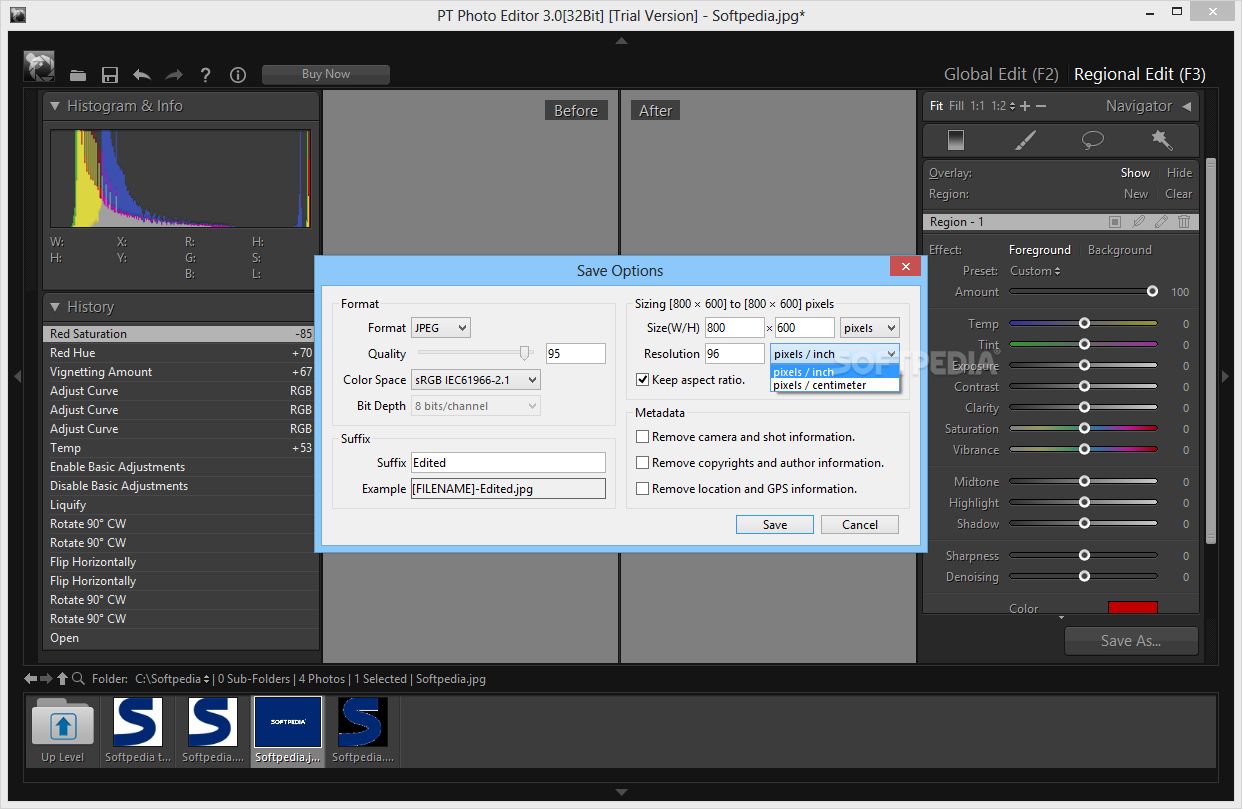Image resolution: width=1242 pixels, height=809 pixels.
Task: Check Remove location and GPS information
Action: click(x=643, y=489)
